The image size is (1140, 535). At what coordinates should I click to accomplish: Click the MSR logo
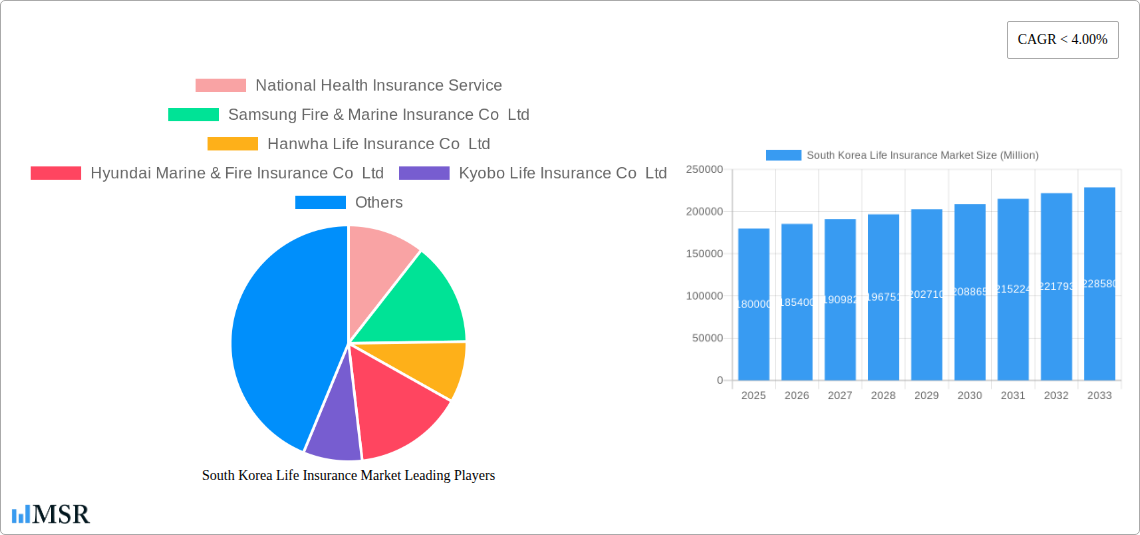click(51, 514)
